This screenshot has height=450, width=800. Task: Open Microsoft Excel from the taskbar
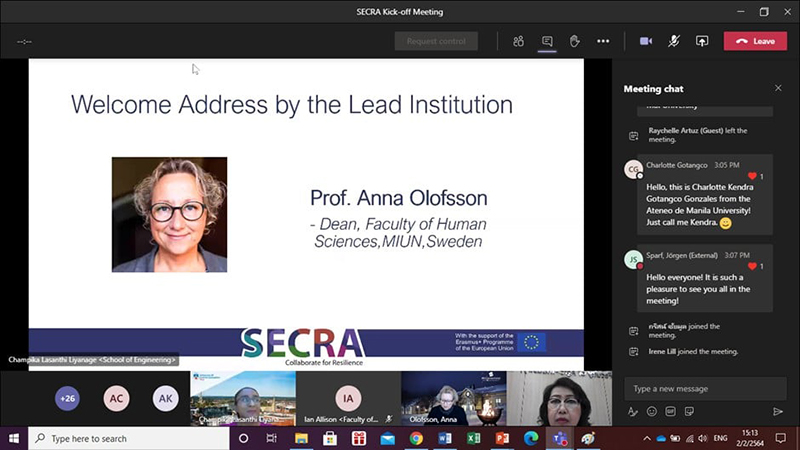(x=473, y=438)
